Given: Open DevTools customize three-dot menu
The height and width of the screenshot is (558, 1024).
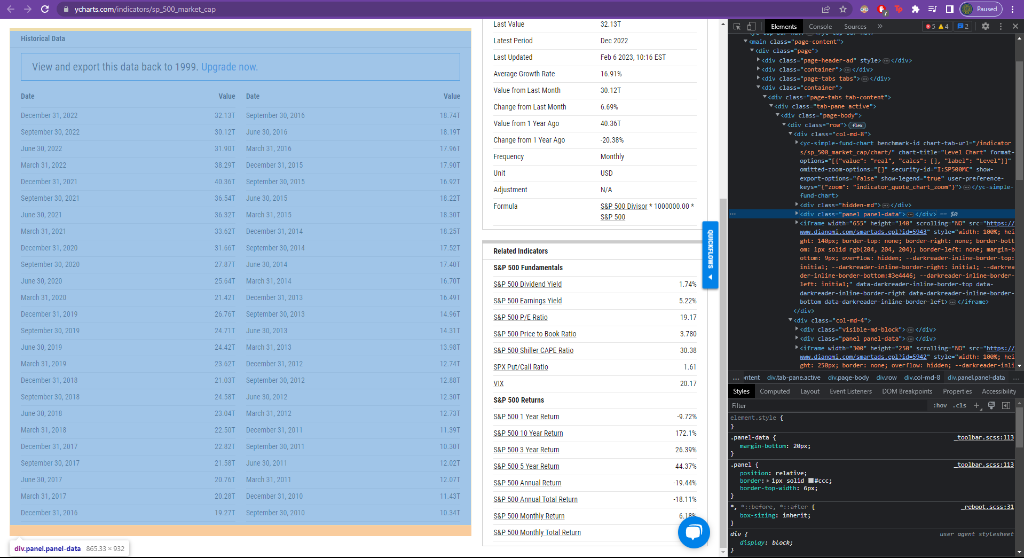Looking at the screenshot, I should pyautogui.click(x=1000, y=27).
